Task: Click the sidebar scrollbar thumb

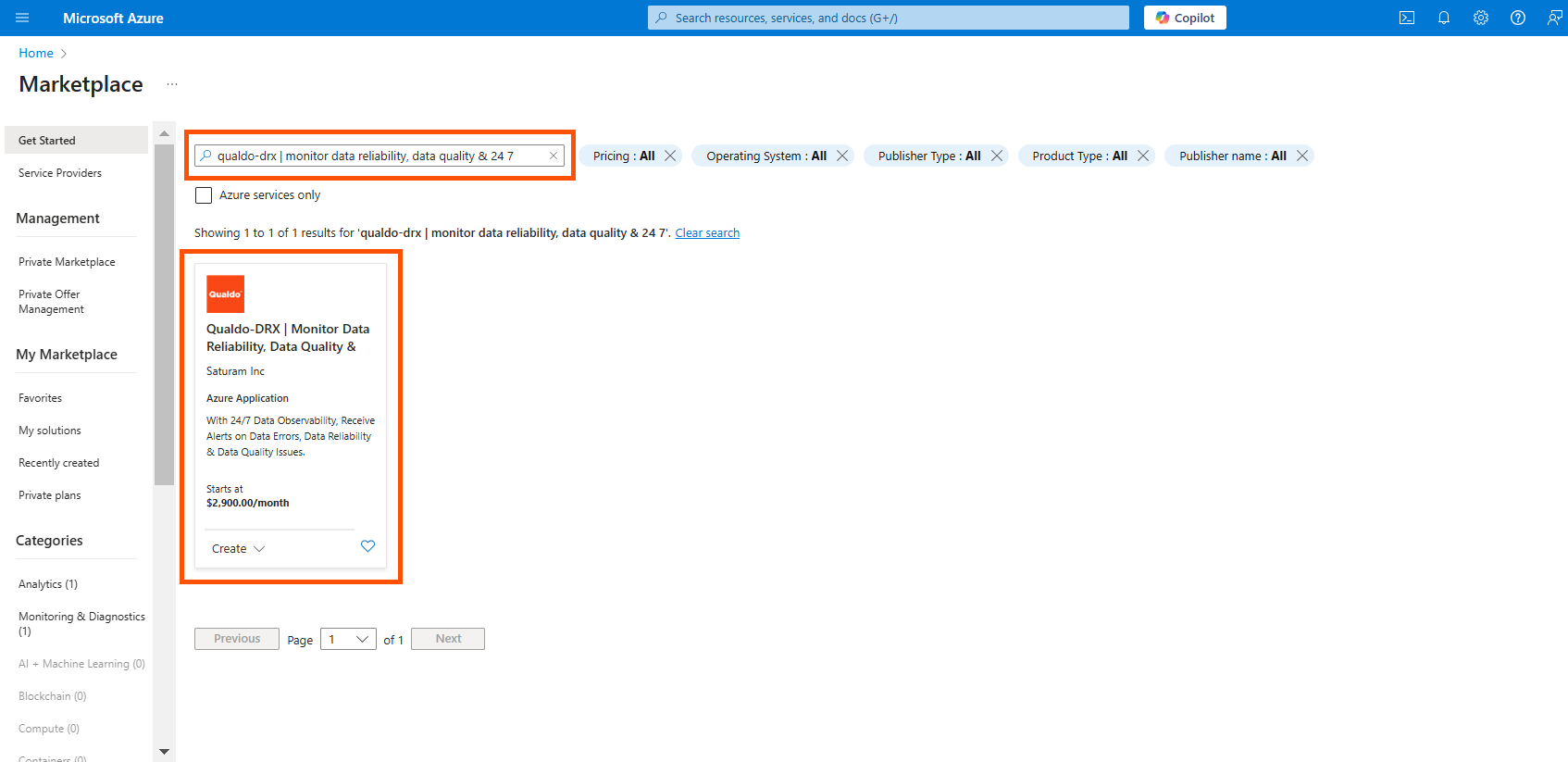Action: [x=164, y=314]
